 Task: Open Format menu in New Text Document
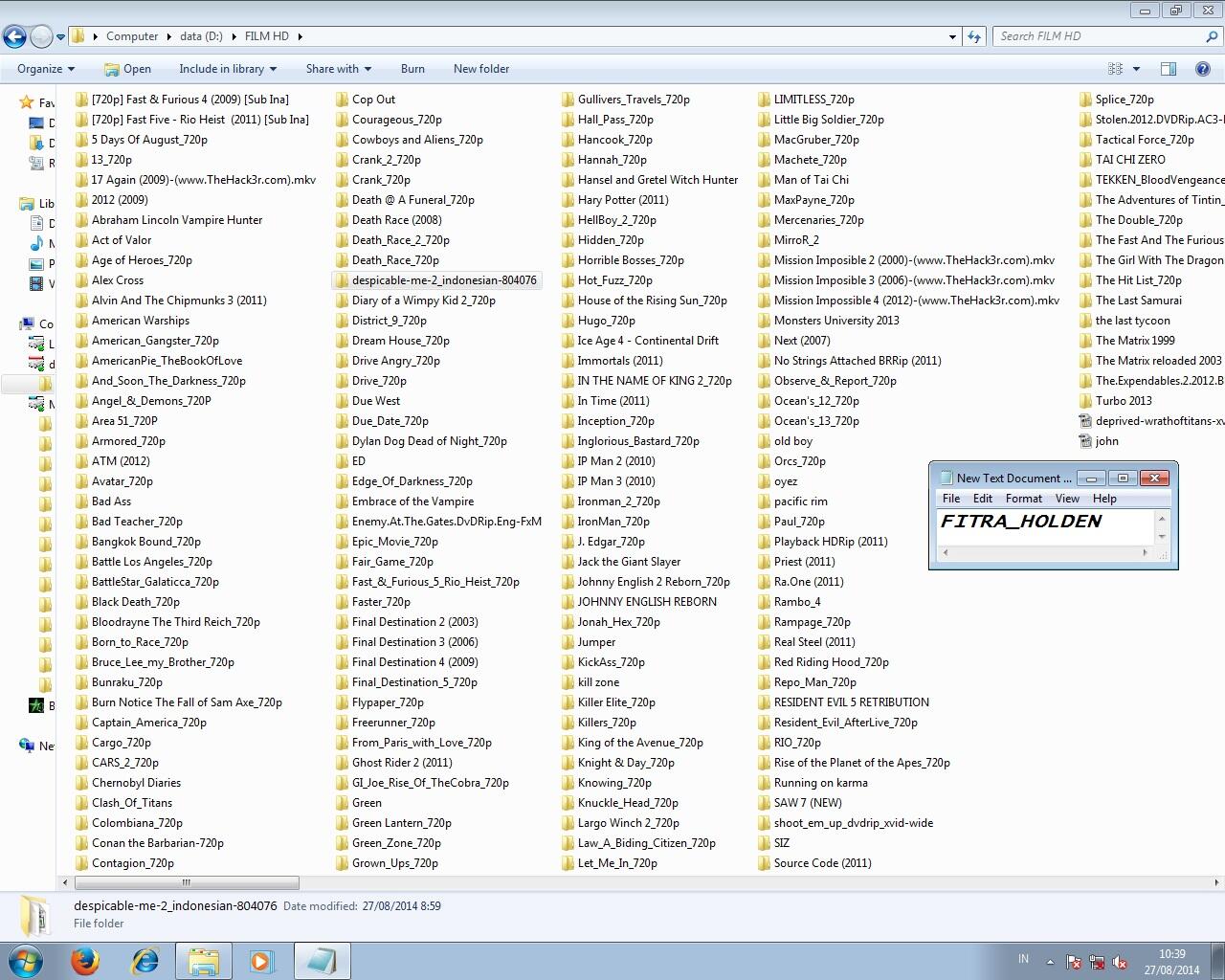1023,499
